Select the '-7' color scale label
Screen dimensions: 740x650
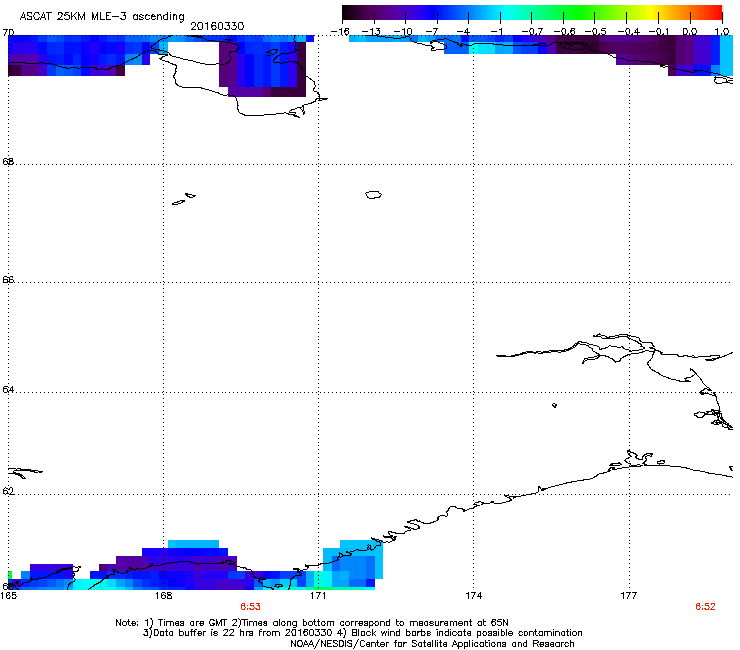pos(432,32)
